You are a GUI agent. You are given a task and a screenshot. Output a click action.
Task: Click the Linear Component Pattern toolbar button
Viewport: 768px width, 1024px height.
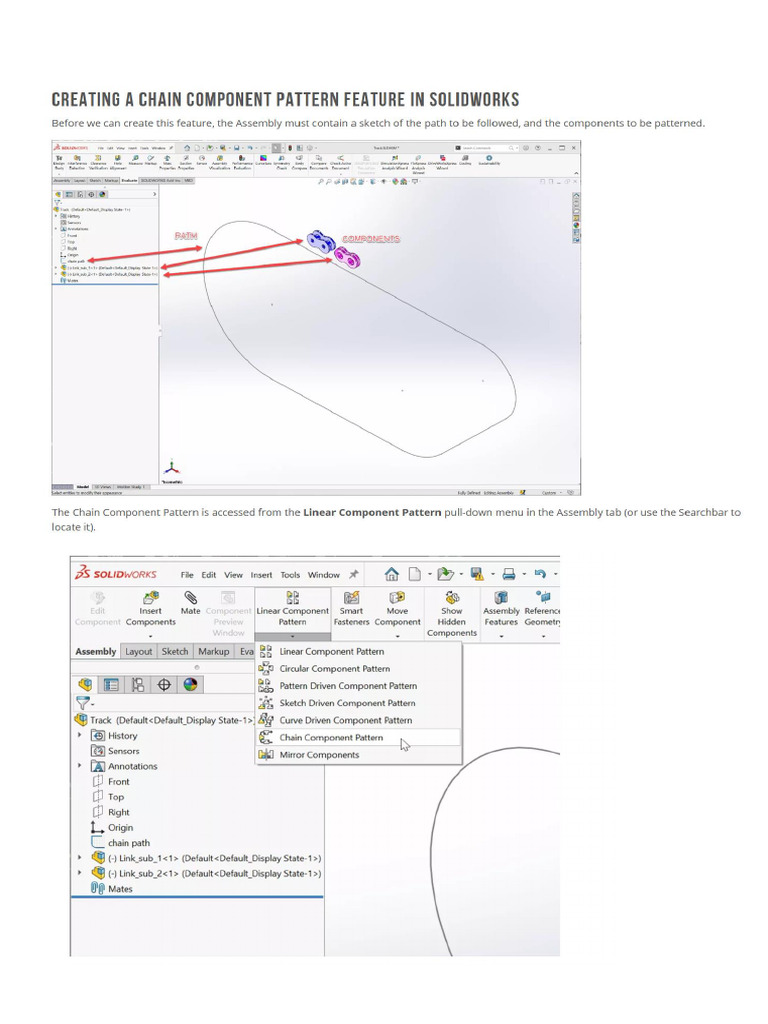pyautogui.click(x=293, y=608)
